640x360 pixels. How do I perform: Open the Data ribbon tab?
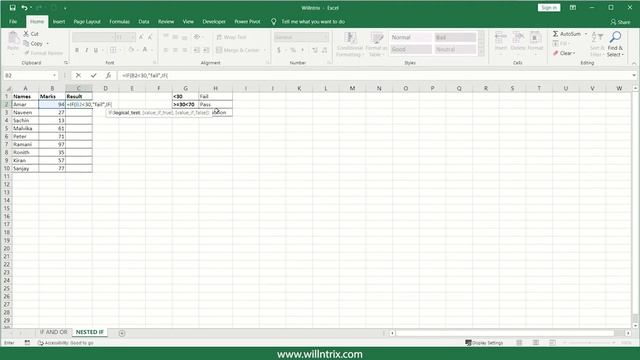(x=144, y=22)
